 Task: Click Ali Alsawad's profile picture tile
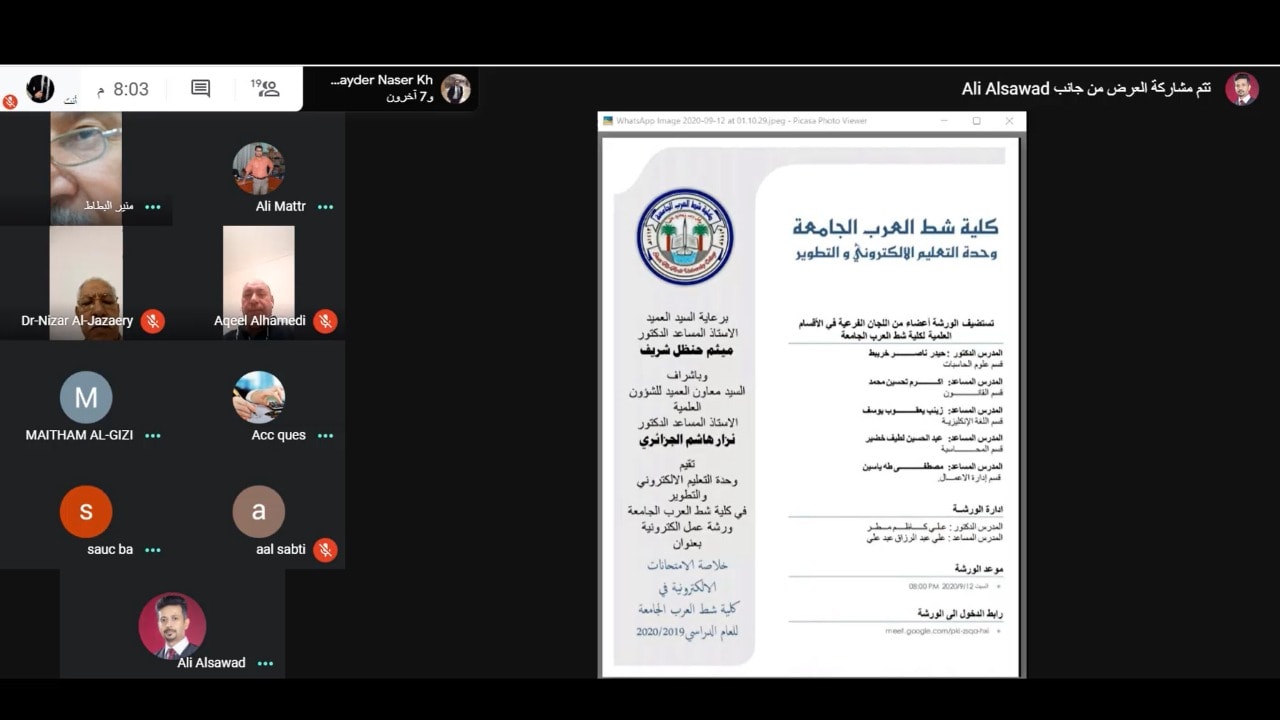(172, 625)
